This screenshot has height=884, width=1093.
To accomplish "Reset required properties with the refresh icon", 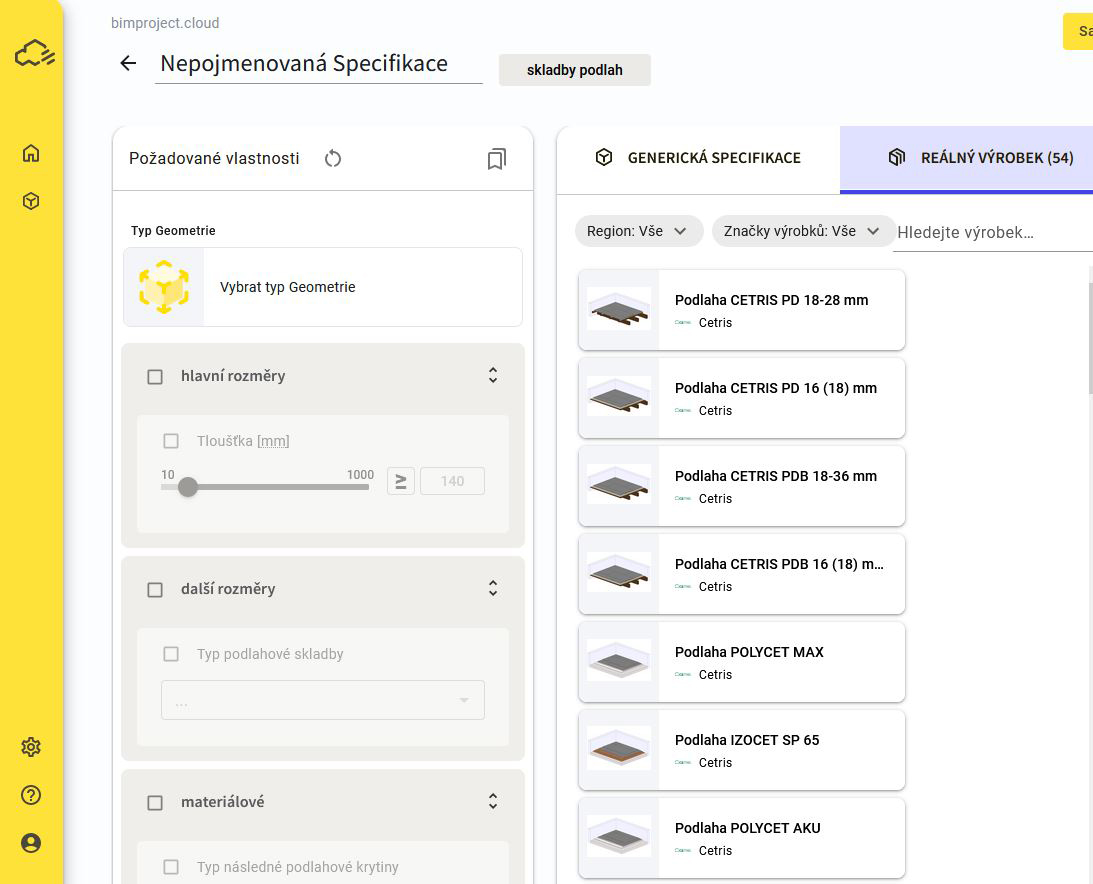I will tap(333, 158).
